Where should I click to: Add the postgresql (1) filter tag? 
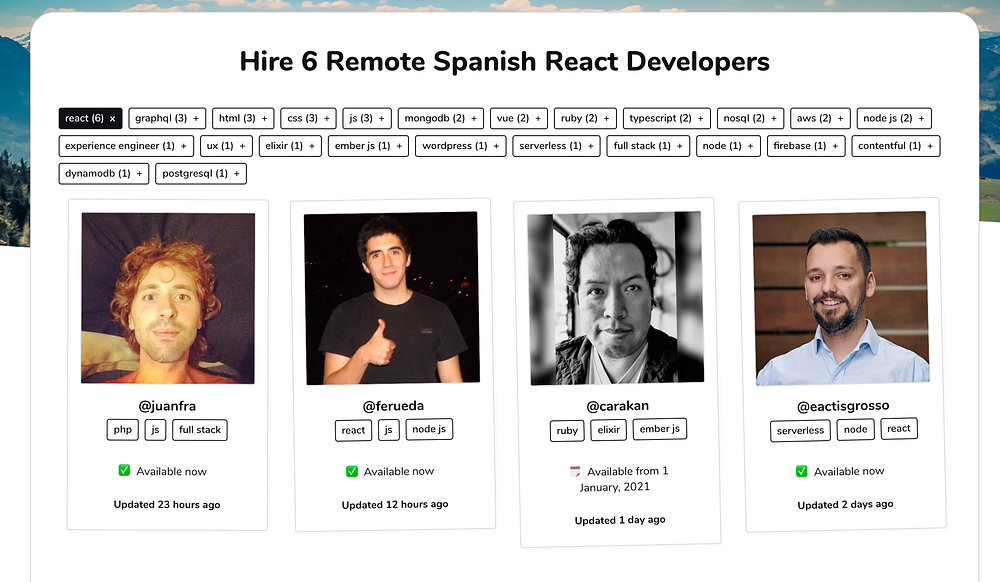click(201, 173)
